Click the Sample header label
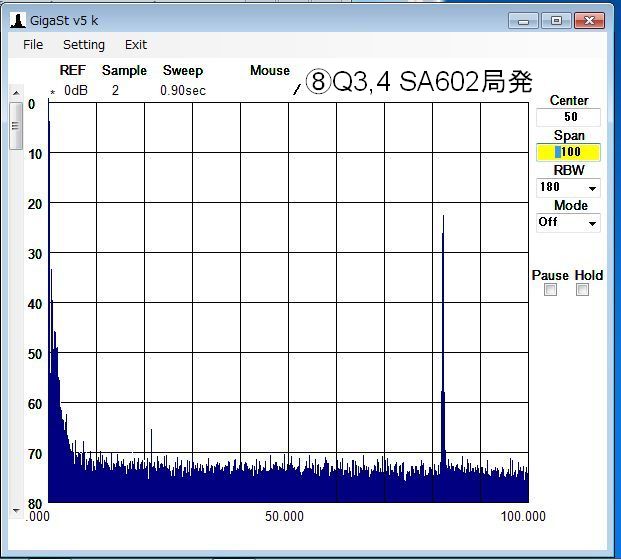 [124, 70]
